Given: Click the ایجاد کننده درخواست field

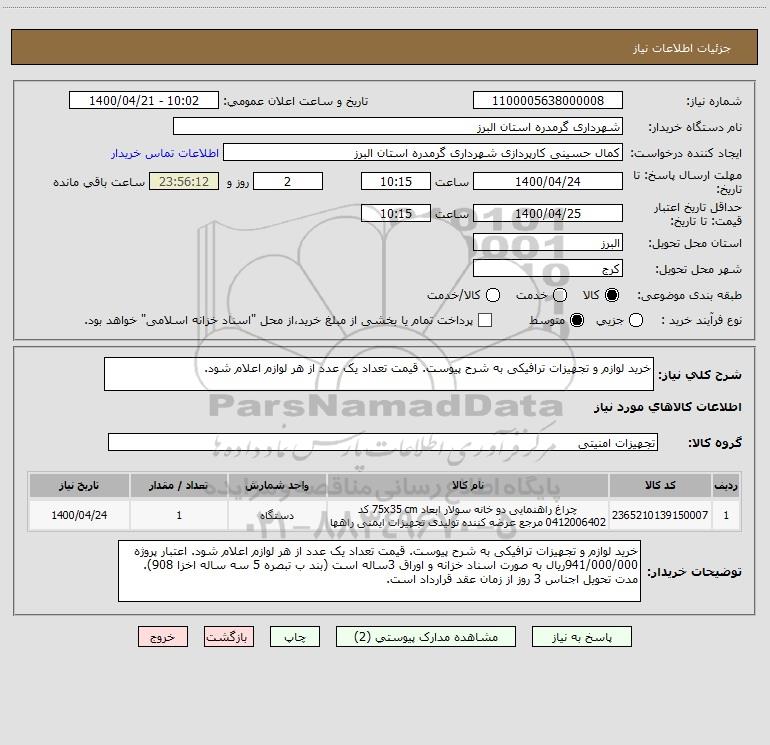Looking at the screenshot, I should (423, 153).
